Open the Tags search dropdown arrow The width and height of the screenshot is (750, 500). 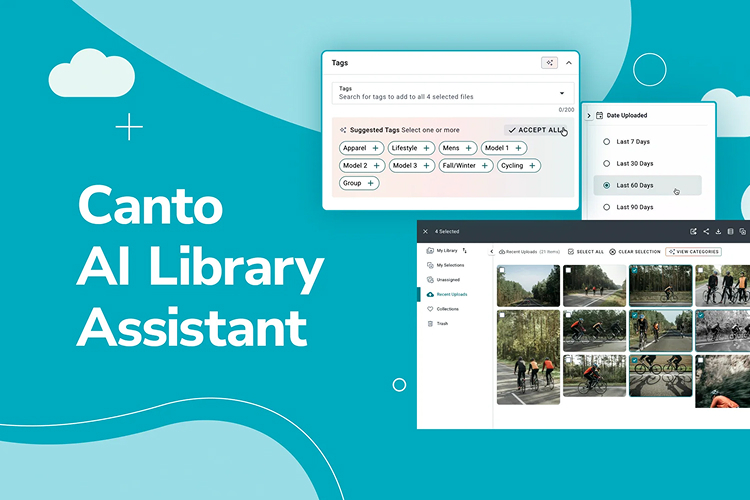pyautogui.click(x=562, y=93)
